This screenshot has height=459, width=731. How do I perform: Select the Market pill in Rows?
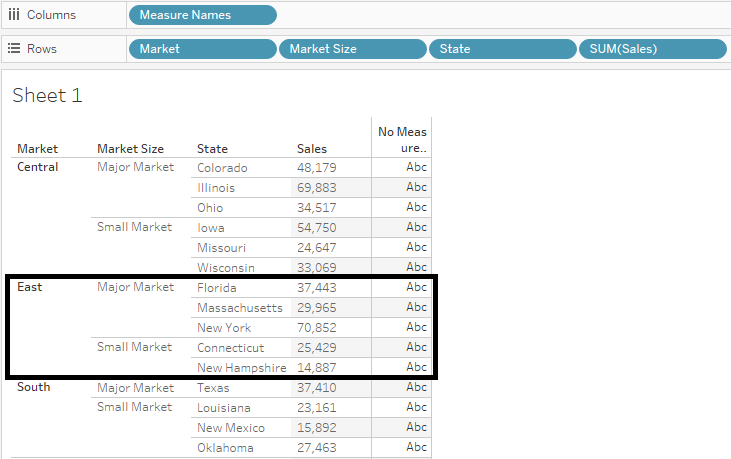pos(202,49)
